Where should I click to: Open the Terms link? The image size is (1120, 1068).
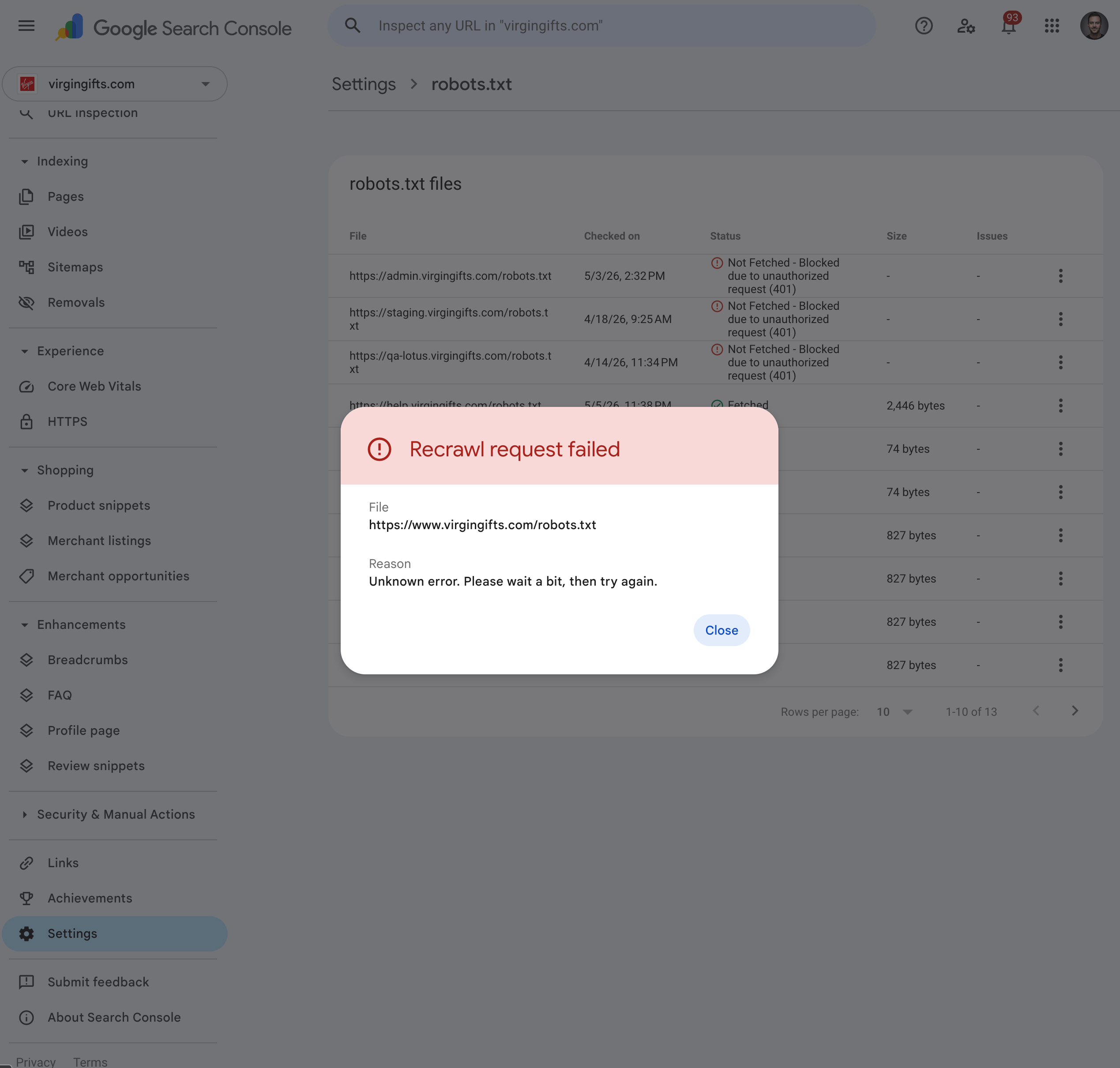pyautogui.click(x=90, y=1062)
